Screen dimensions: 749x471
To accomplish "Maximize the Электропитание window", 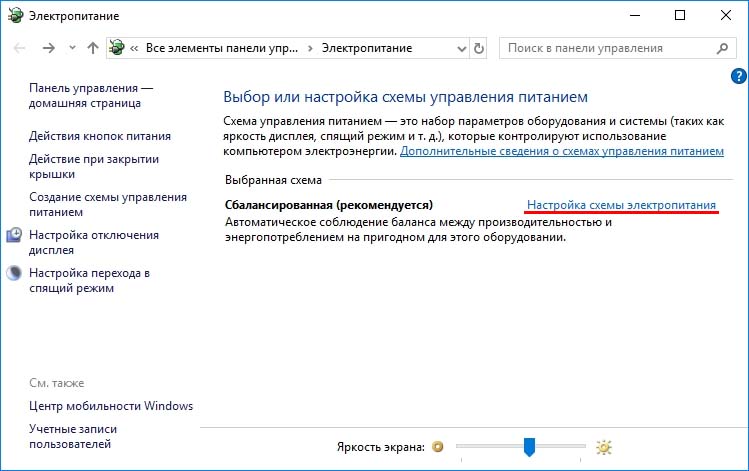I will tap(680, 15).
